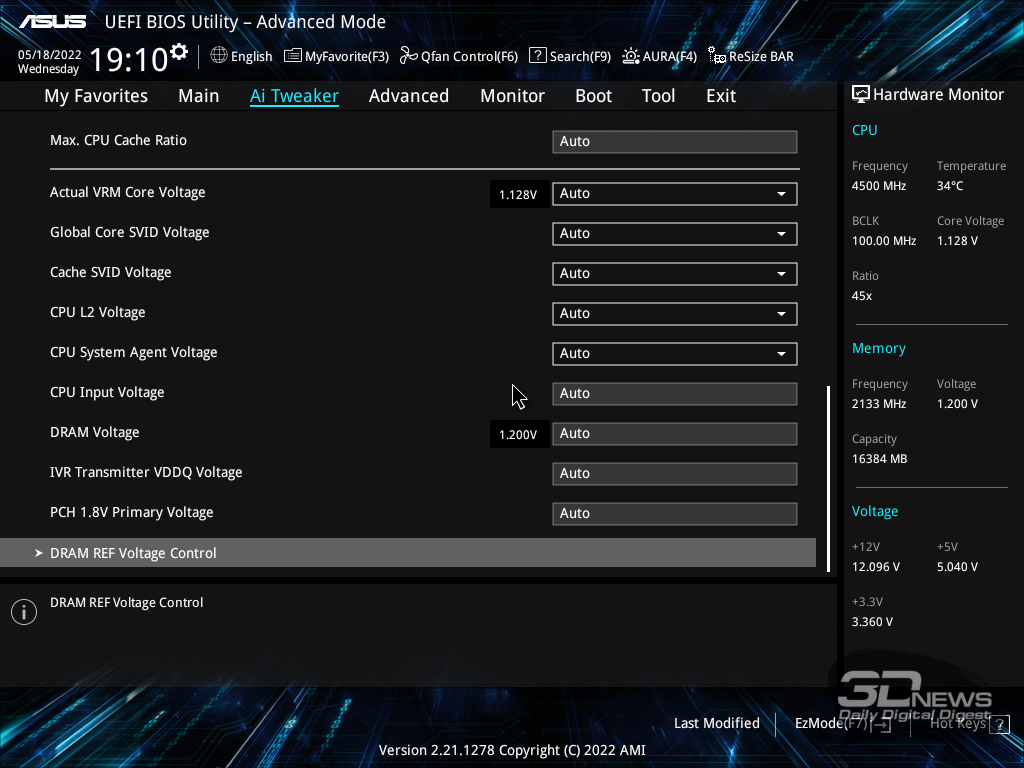This screenshot has height=768, width=1024.
Task: Click the Search(F9) label
Action: (580, 56)
